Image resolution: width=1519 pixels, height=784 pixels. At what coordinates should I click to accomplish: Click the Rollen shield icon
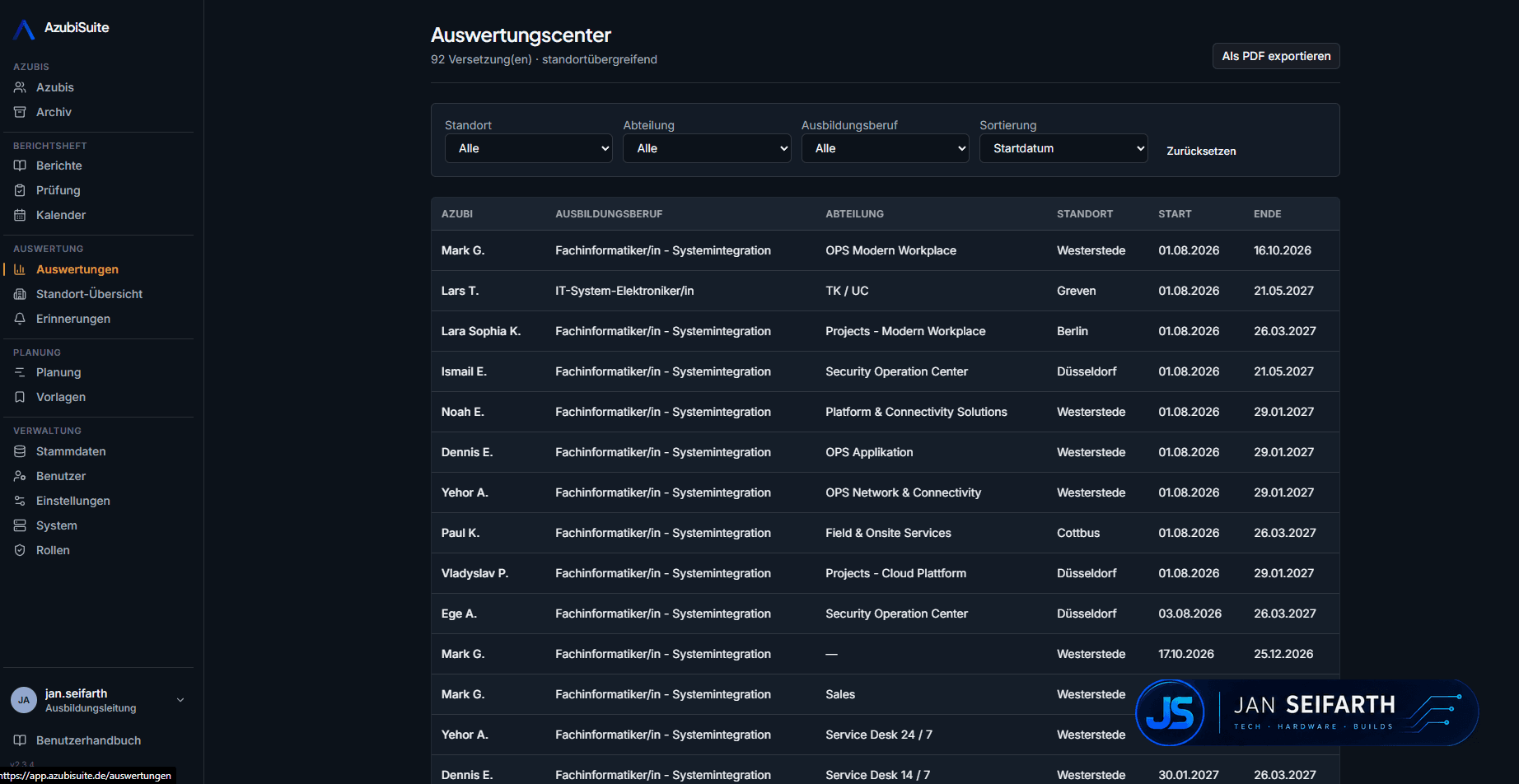coord(20,550)
